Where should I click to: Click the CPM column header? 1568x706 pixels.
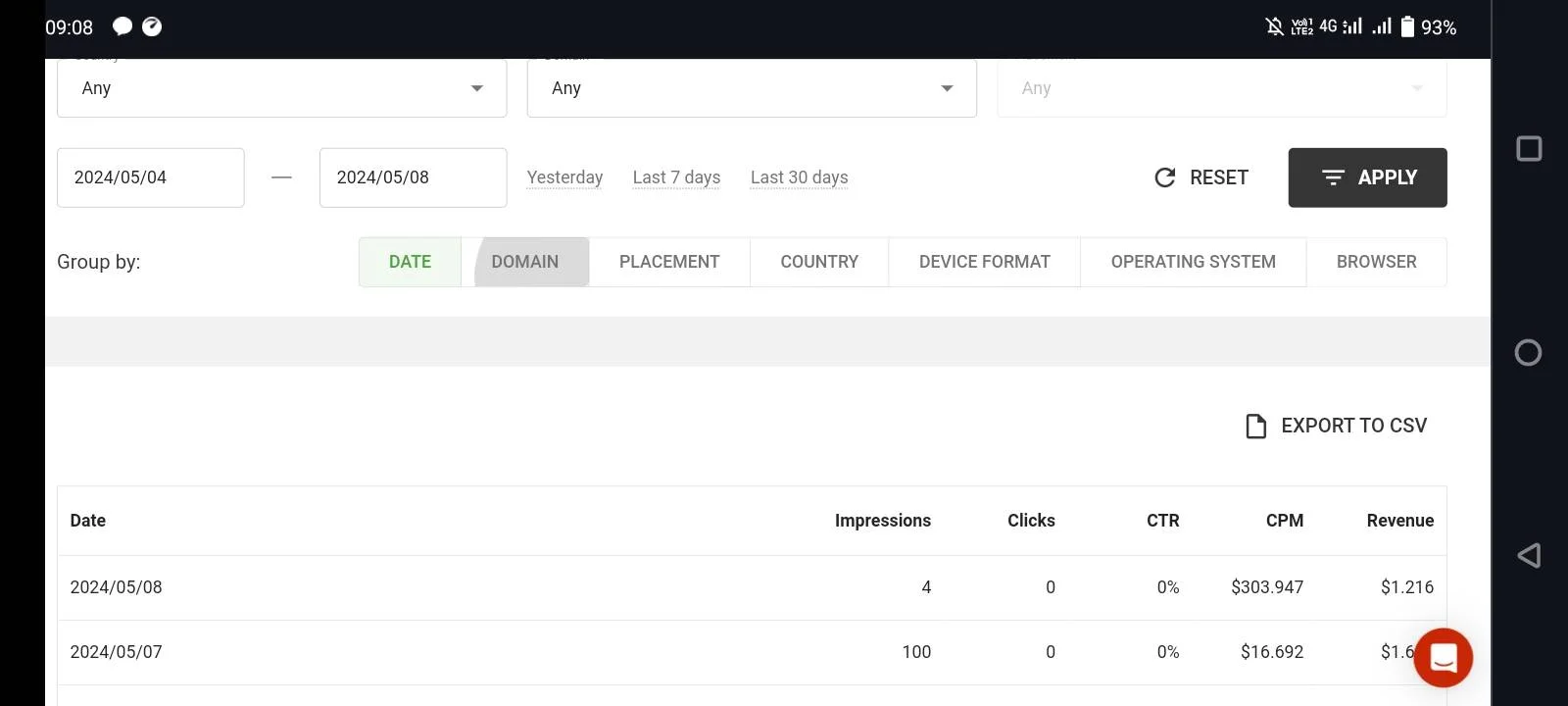(1285, 521)
